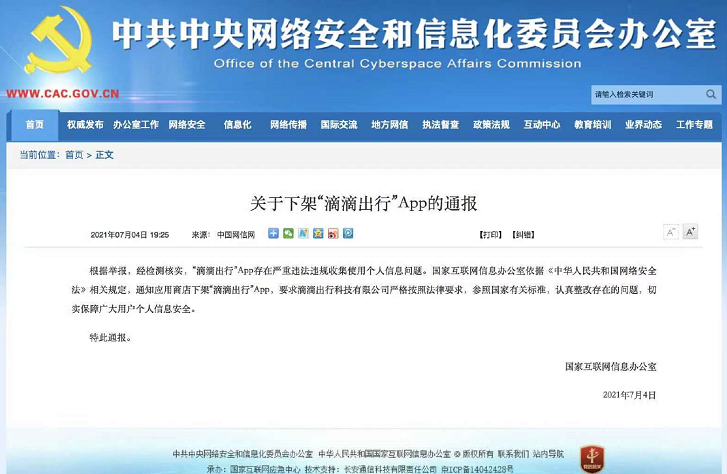
Task: Click the 联系我们 footer link
Action: [x=513, y=454]
